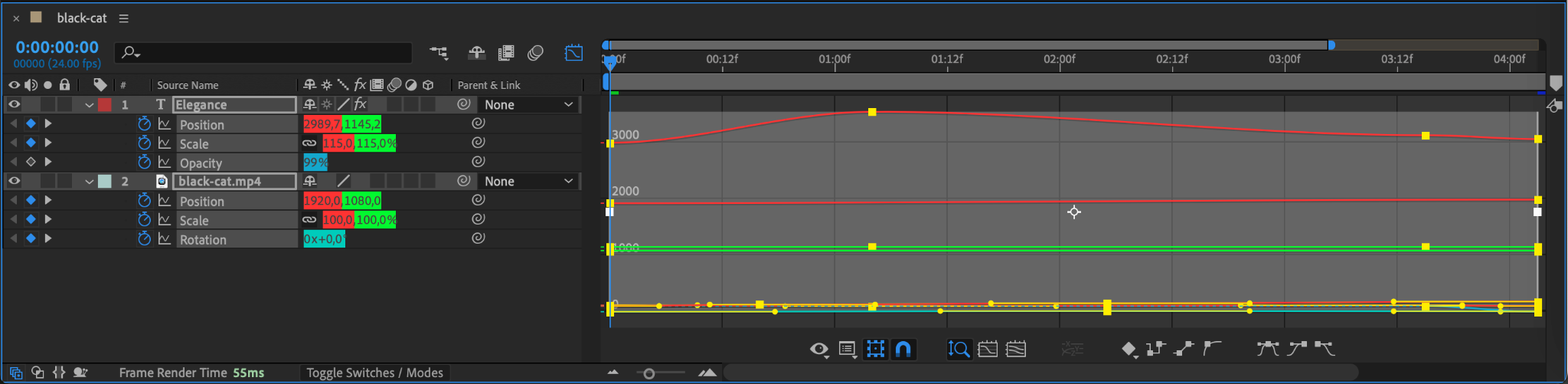The image size is (1568, 384).
Task: Select the black-cat timeline tab
Action: (x=82, y=18)
